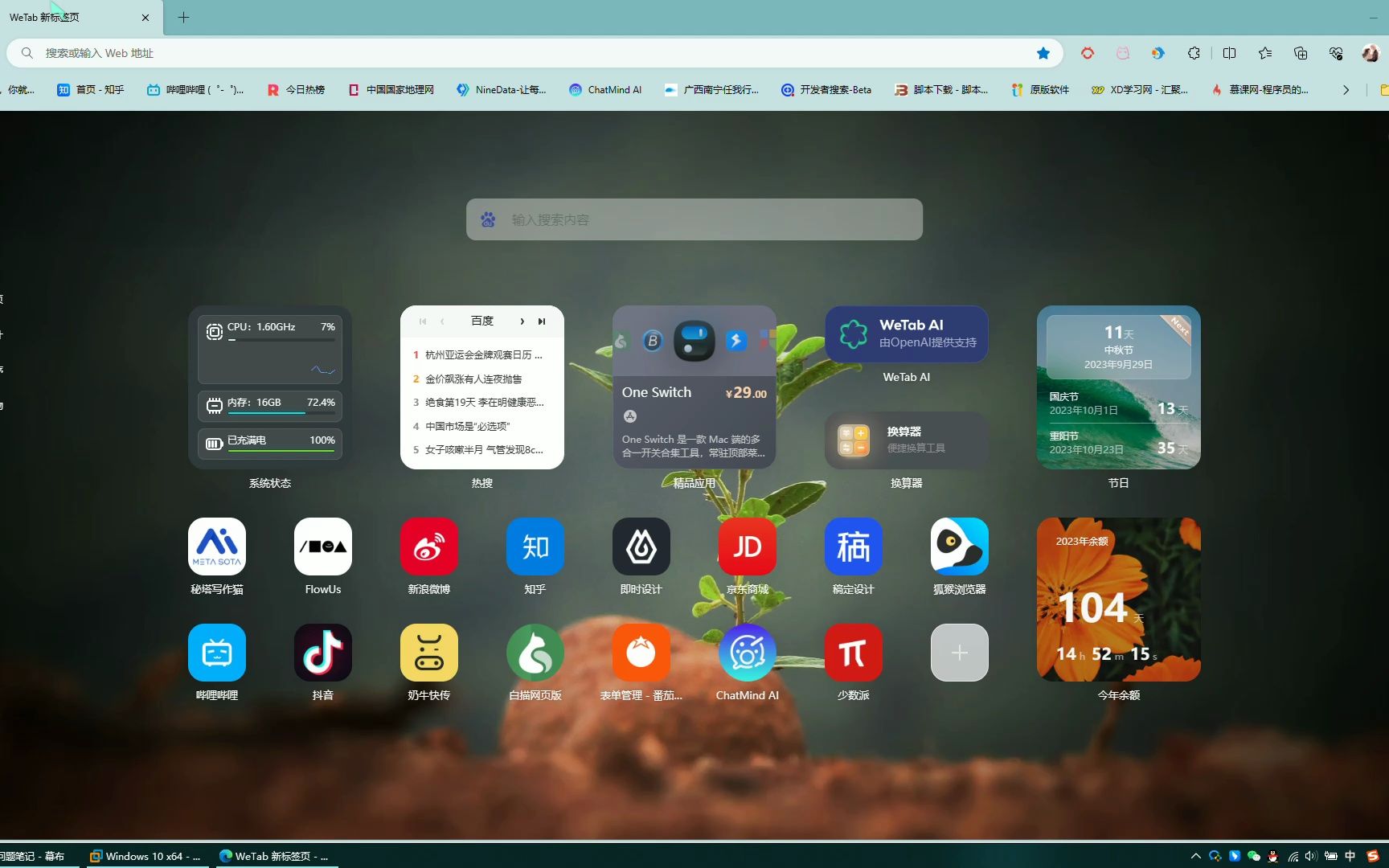Open the 表单管理 - 番茄 app icon
Screen dimensions: 1389x868
(641, 653)
